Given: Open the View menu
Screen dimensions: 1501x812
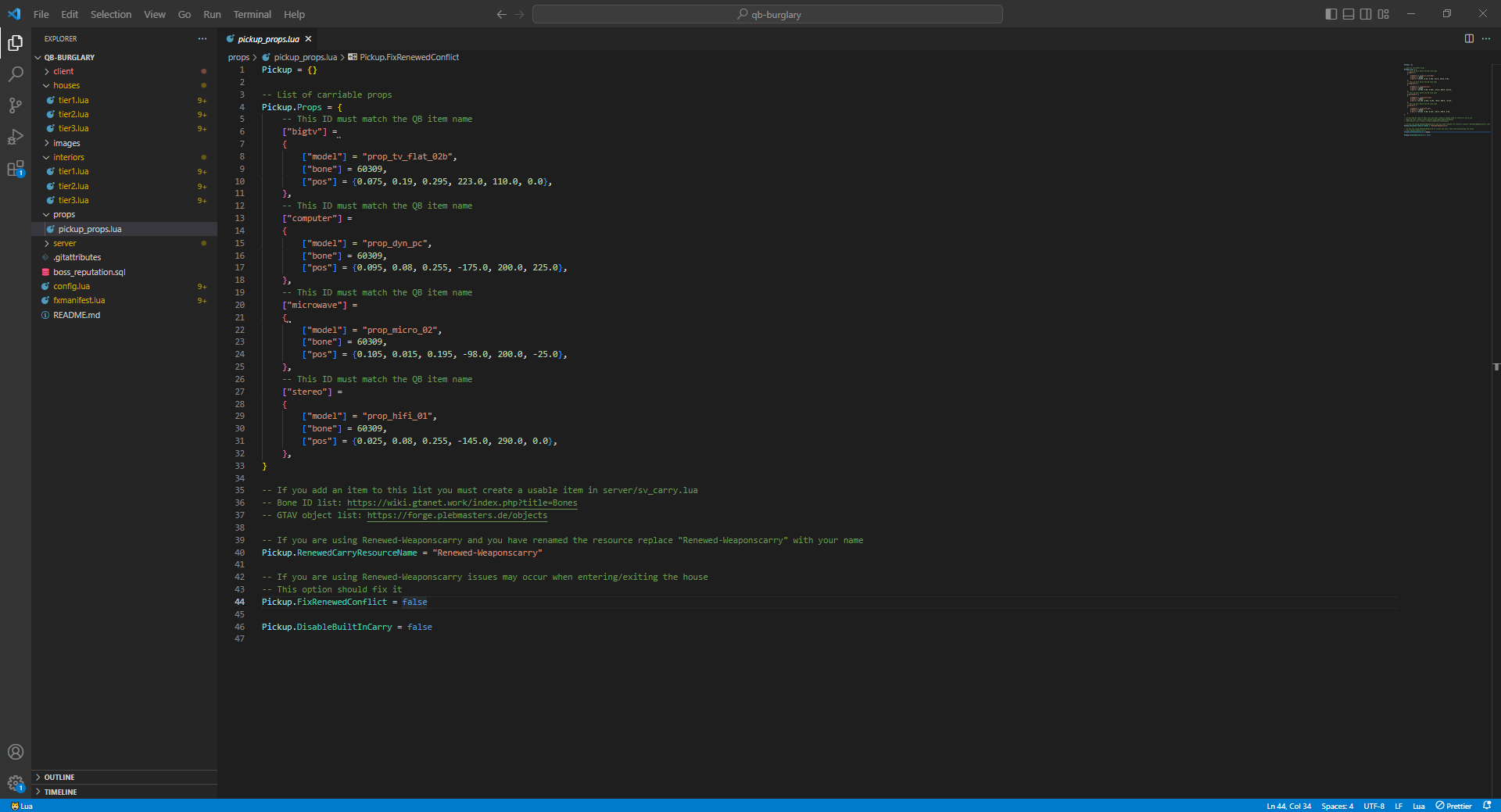Looking at the screenshot, I should click(155, 14).
